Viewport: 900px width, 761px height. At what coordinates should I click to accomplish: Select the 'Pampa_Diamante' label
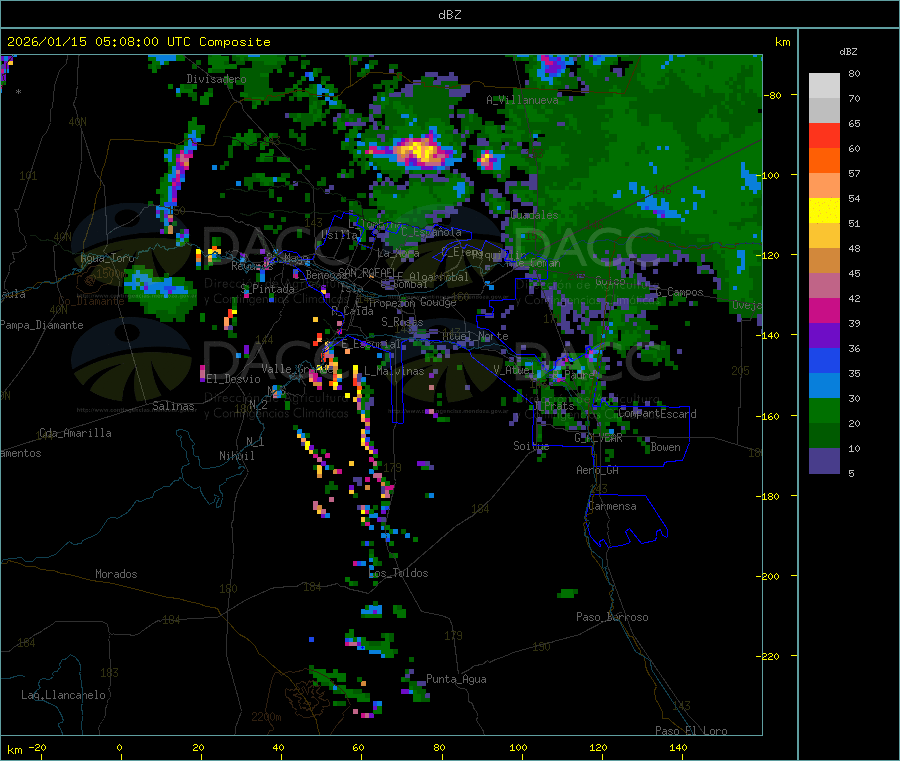coord(41,325)
